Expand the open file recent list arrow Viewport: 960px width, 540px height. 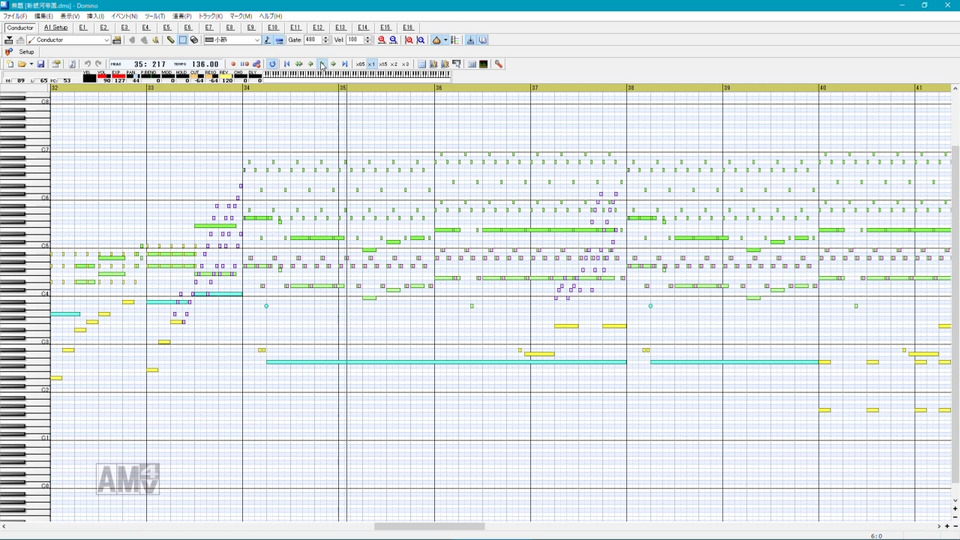31,64
